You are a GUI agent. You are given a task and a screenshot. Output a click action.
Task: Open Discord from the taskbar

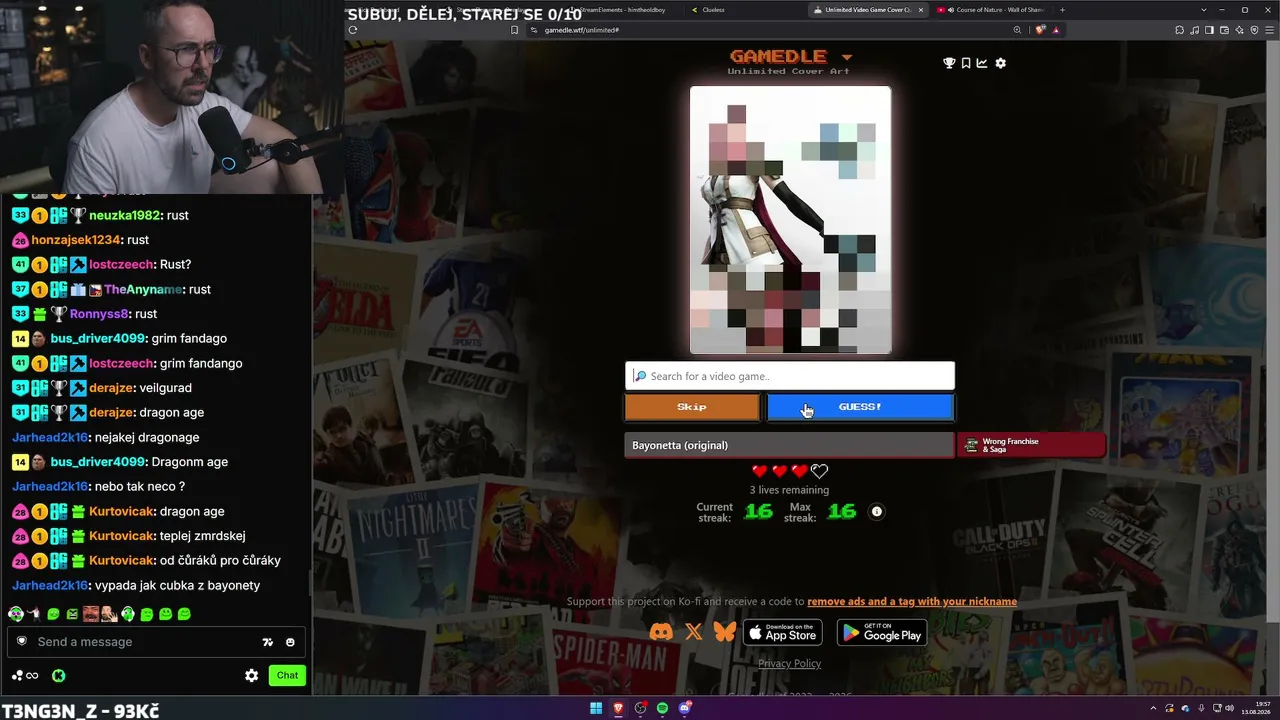[684, 709]
